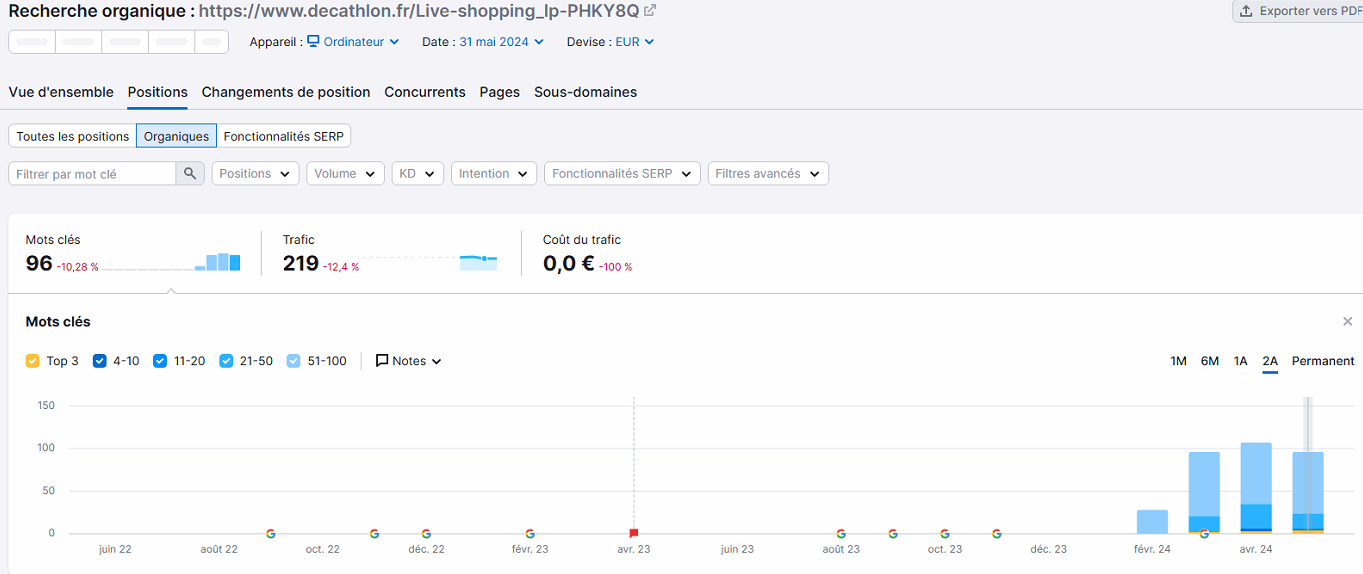This screenshot has width=1363, height=574.
Task: Open the external link icon beside the URL
Action: pyautogui.click(x=650, y=11)
